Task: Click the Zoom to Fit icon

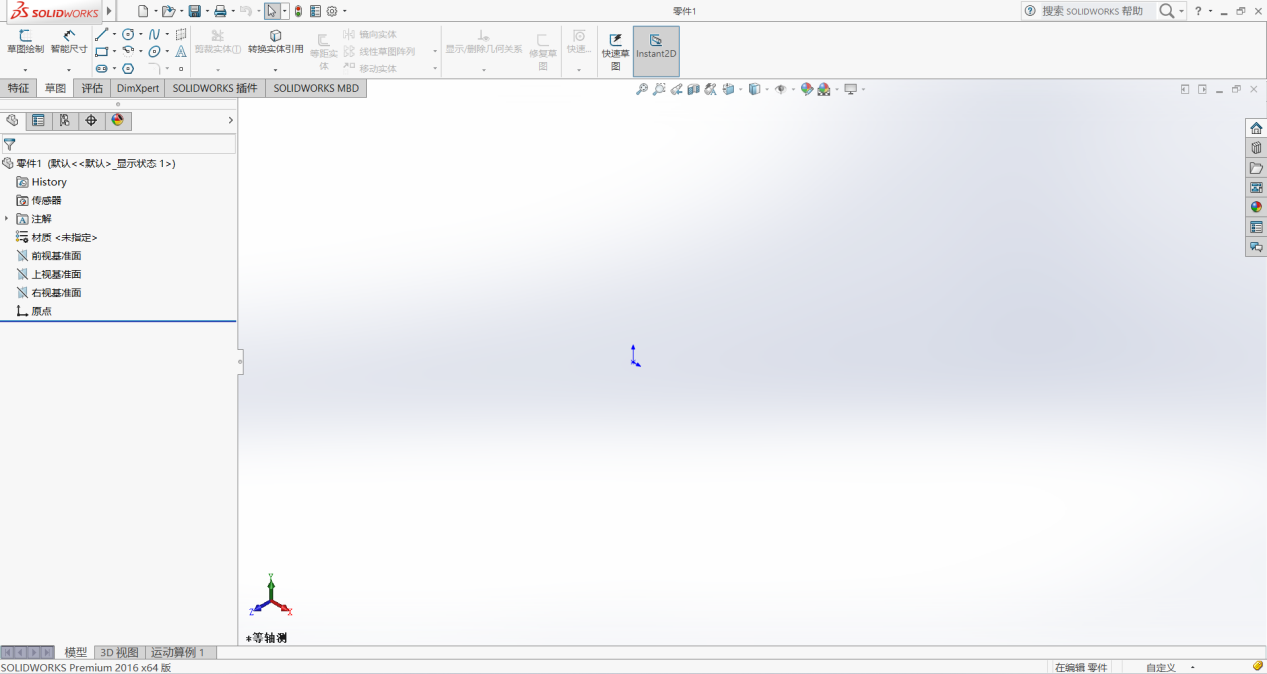Action: tap(642, 89)
